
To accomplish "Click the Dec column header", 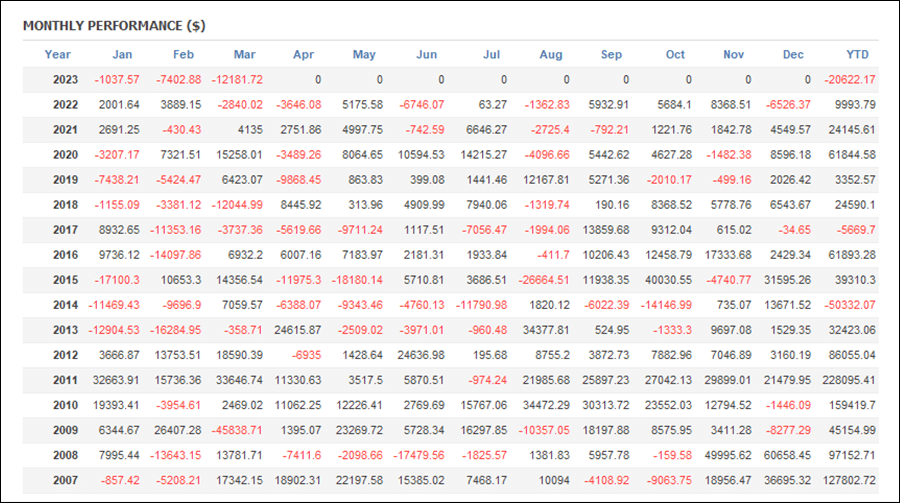I will pos(793,55).
